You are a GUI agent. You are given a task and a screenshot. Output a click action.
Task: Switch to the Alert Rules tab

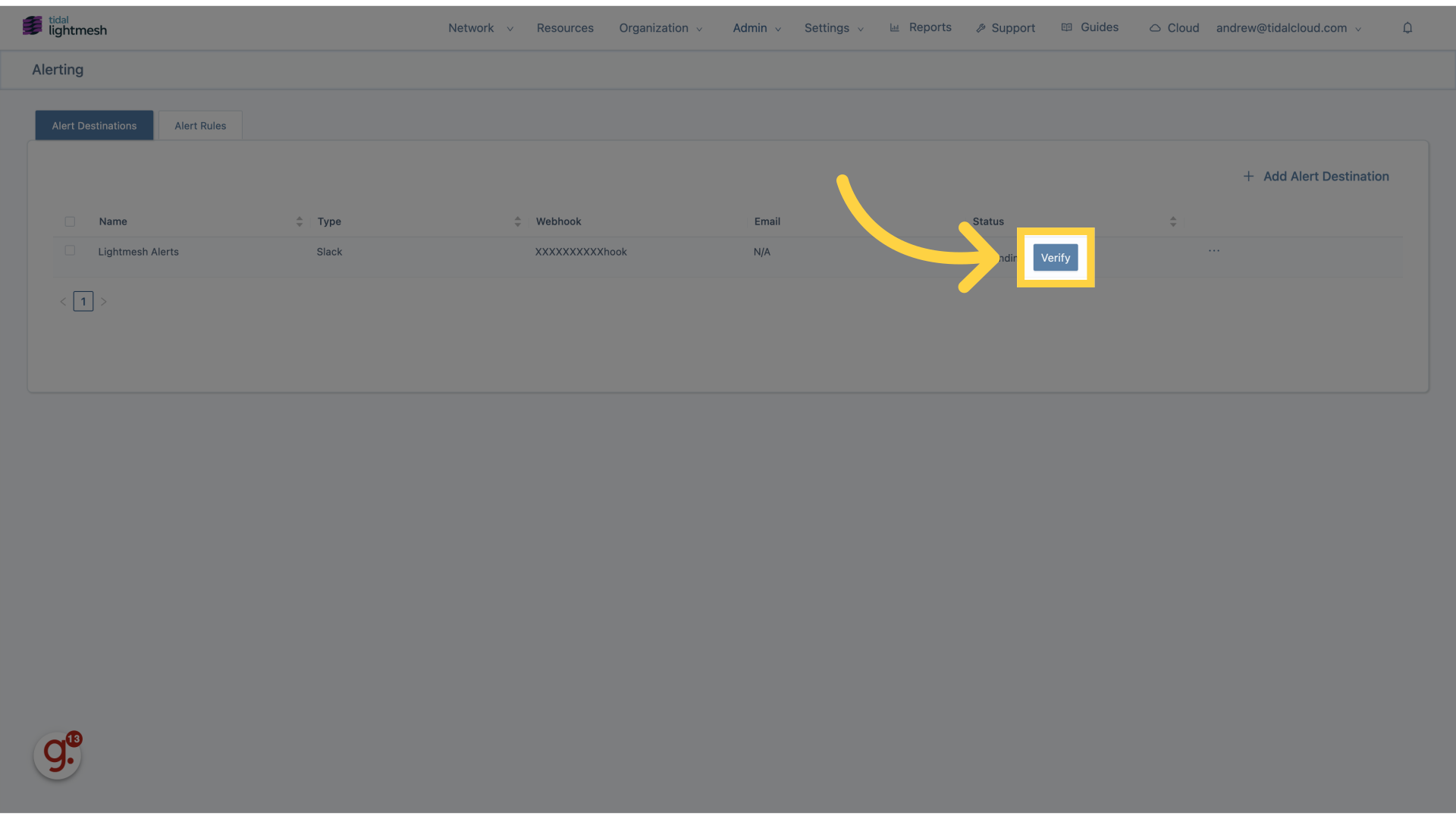[199, 124]
